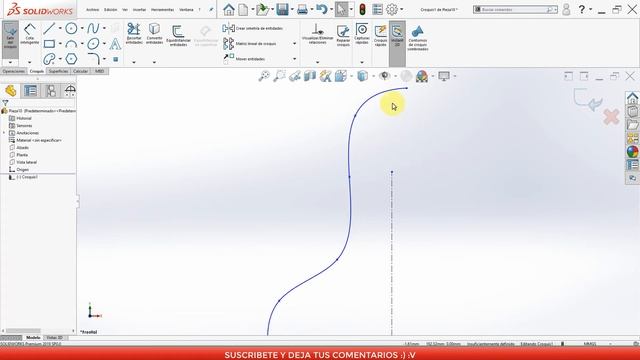
Task: Select the Rectangle sketch tool
Action: coord(49,43)
